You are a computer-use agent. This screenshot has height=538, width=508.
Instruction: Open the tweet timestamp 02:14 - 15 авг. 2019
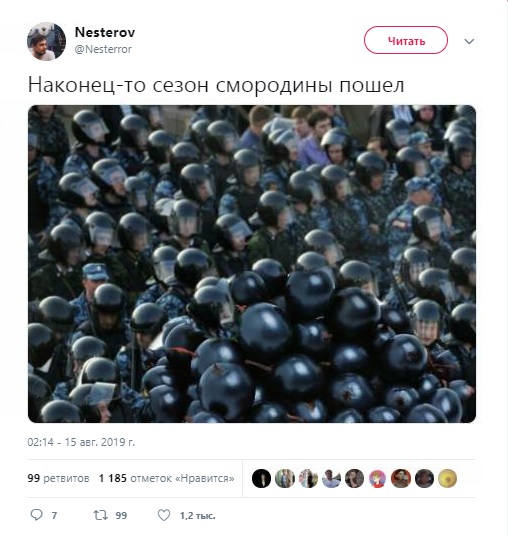(81, 442)
